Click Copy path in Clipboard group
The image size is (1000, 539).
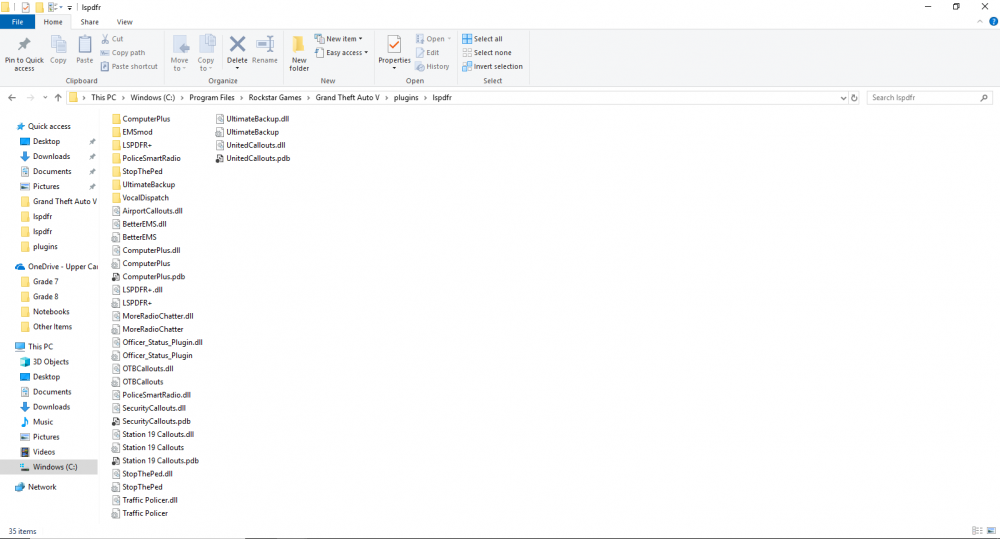tap(123, 53)
